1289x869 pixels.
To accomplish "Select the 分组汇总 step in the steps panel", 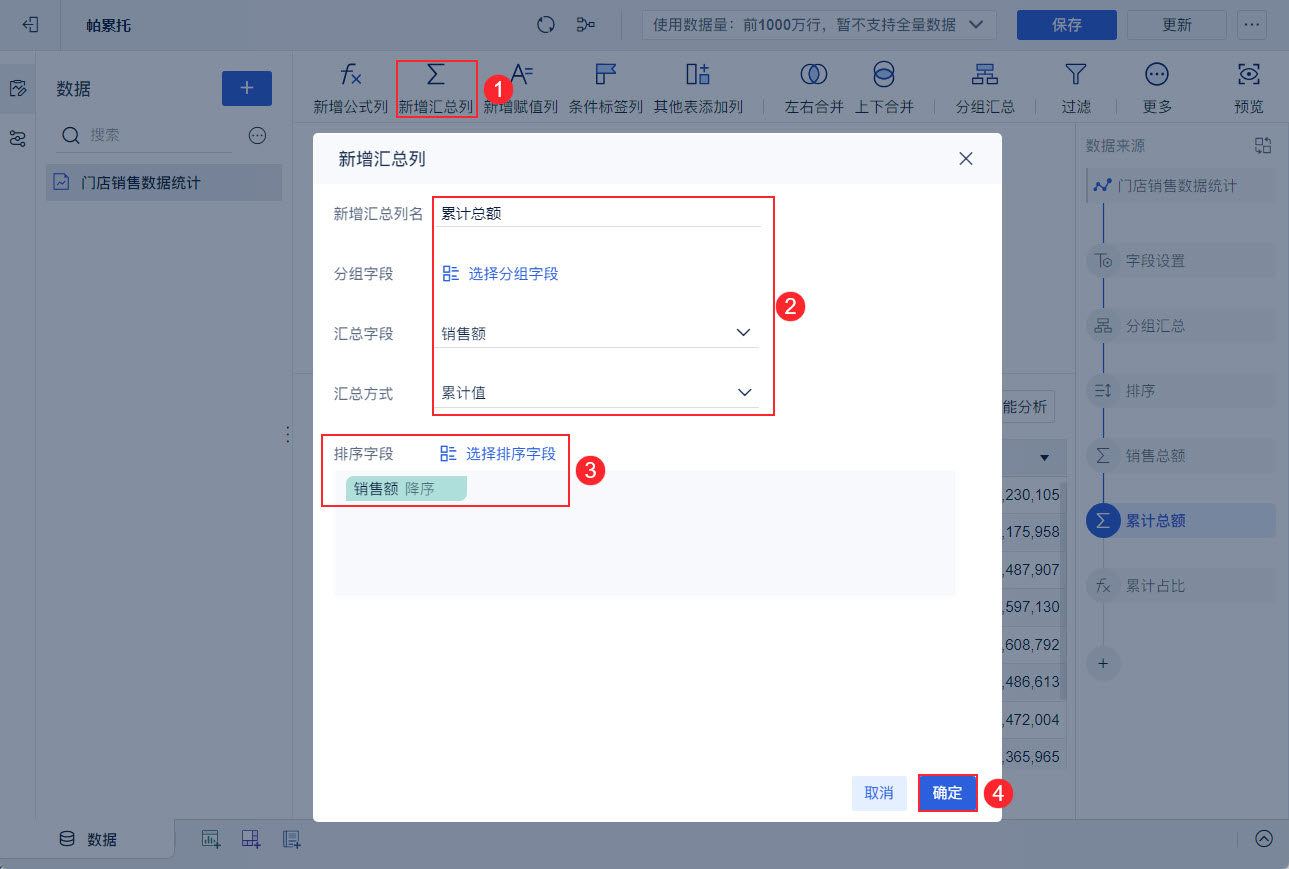I will pos(1180,326).
